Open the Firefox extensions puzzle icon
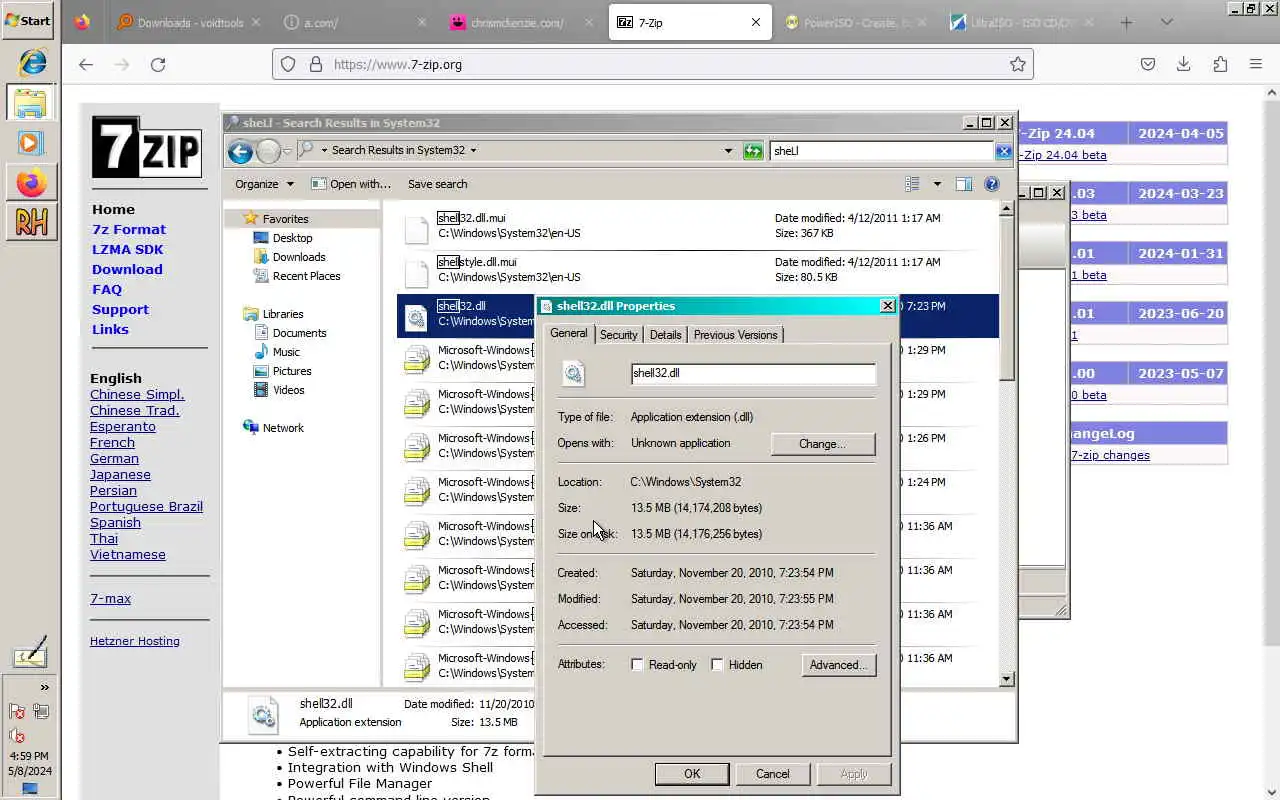The image size is (1280, 800). click(1220, 64)
